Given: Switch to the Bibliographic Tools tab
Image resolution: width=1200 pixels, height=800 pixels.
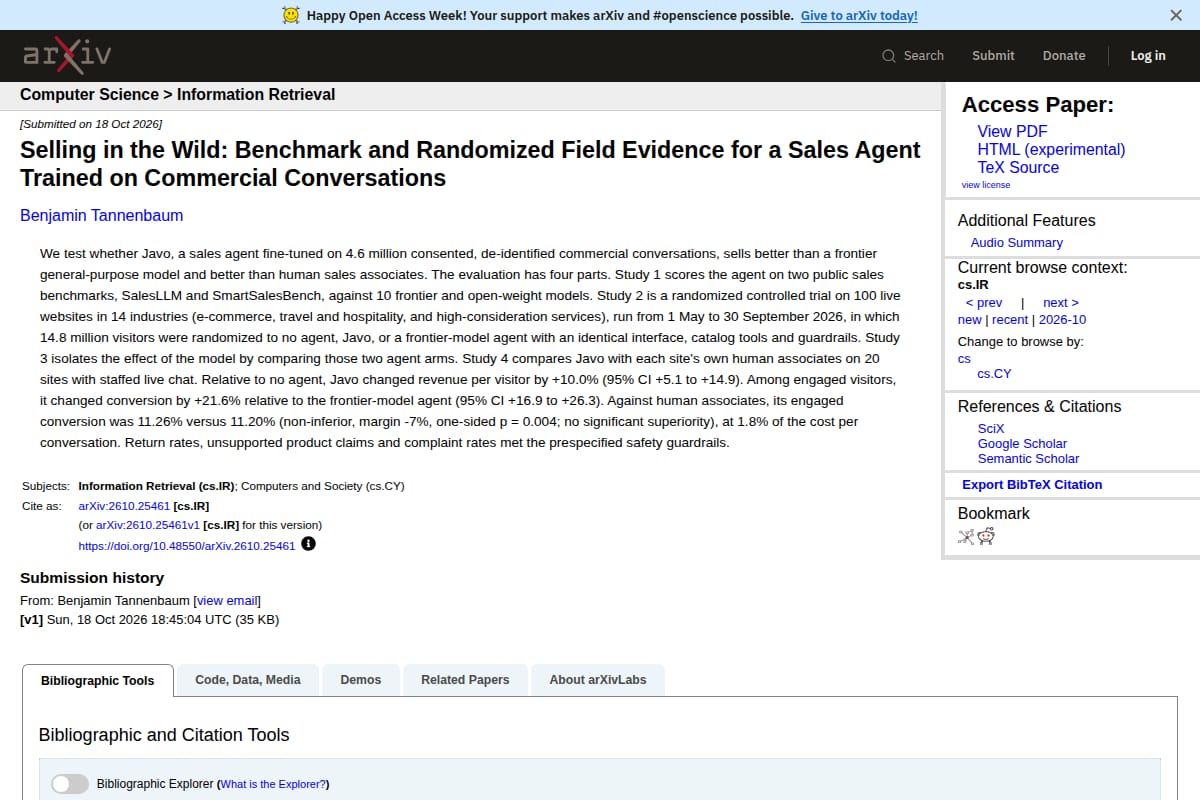Looking at the screenshot, I should pyautogui.click(x=98, y=680).
